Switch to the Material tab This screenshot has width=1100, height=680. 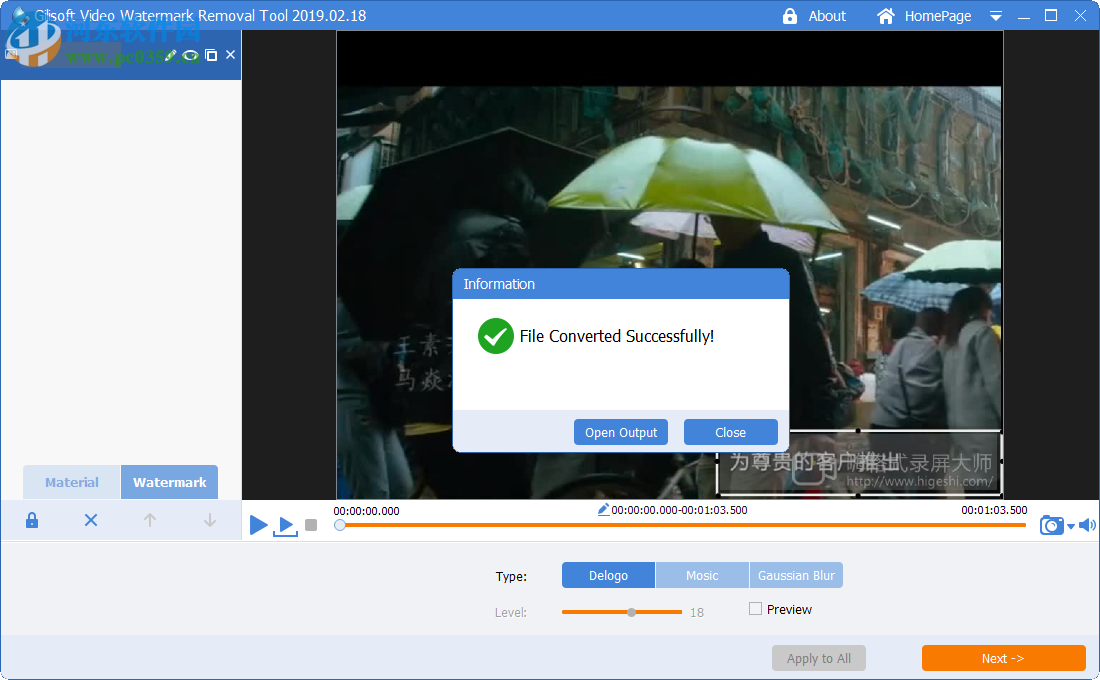[x=71, y=482]
